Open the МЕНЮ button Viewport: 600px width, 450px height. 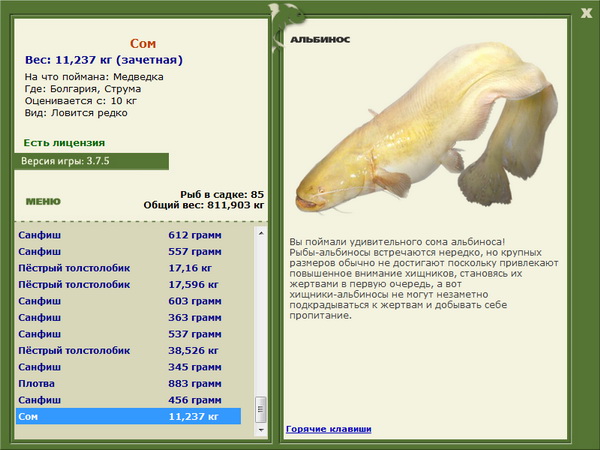tap(43, 202)
